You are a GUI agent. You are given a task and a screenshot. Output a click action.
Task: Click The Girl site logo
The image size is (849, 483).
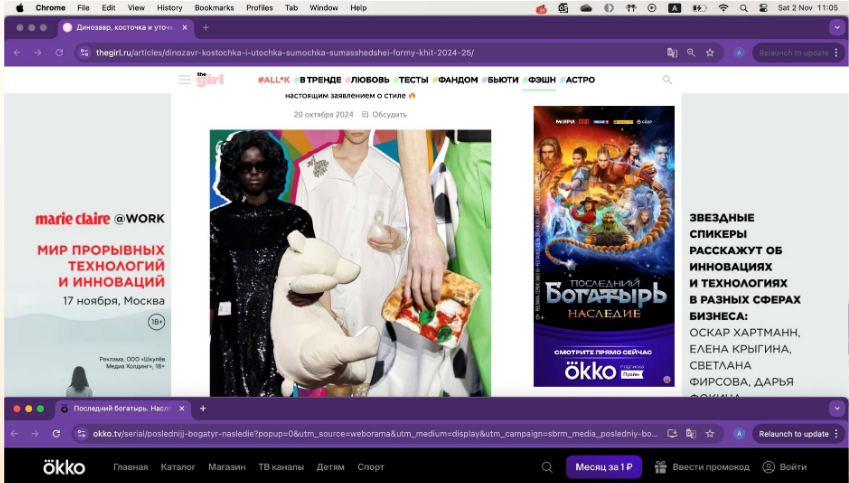210,79
